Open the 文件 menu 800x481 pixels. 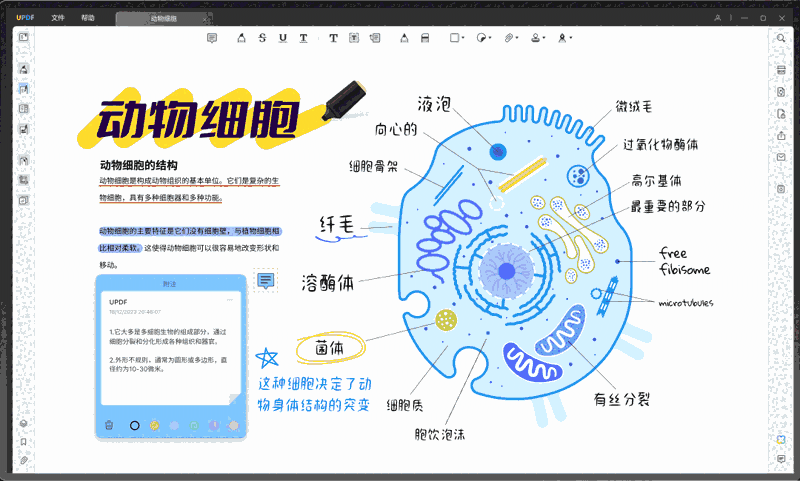tap(58, 18)
